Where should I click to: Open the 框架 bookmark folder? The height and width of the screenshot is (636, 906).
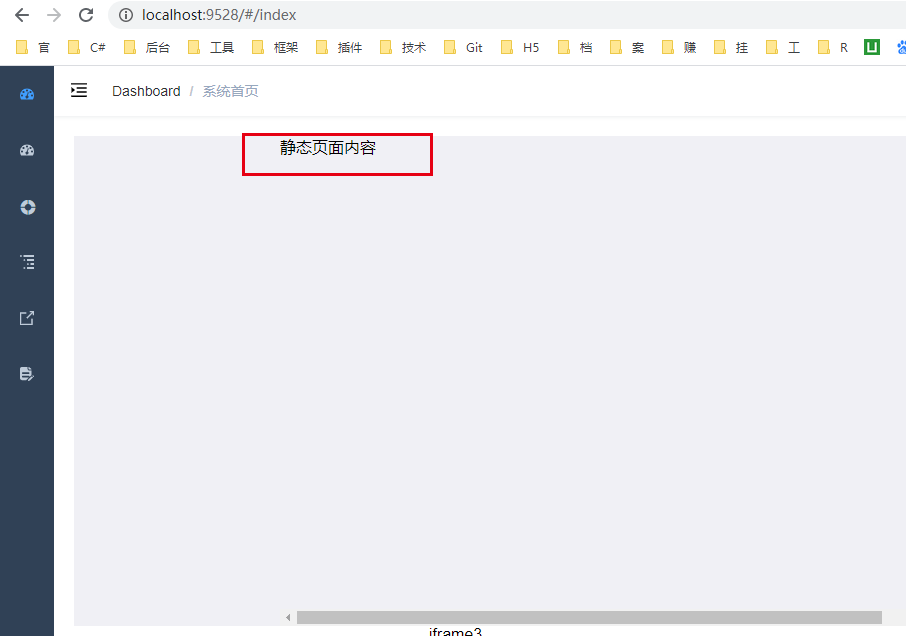pos(275,47)
